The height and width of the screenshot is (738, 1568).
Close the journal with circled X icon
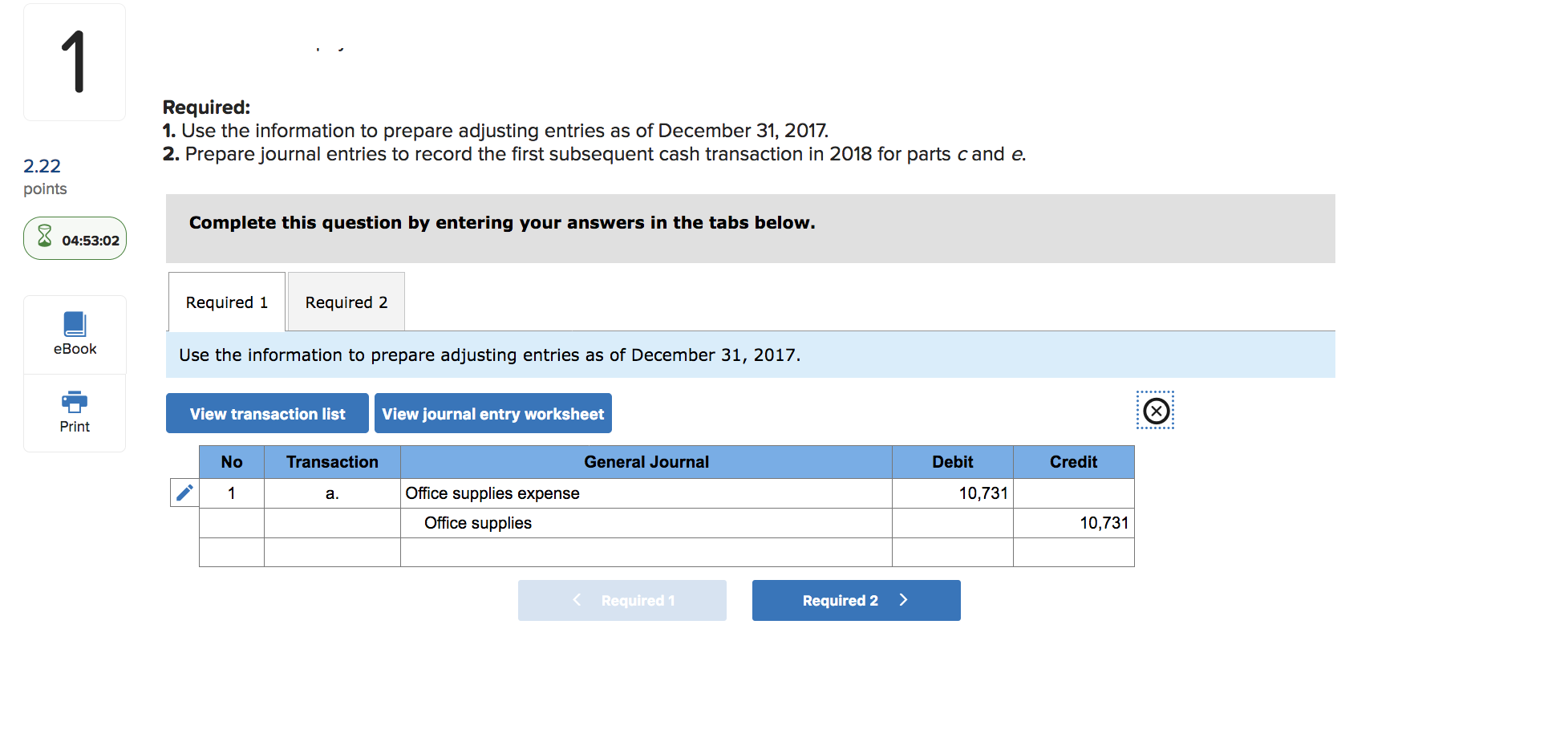(1156, 411)
